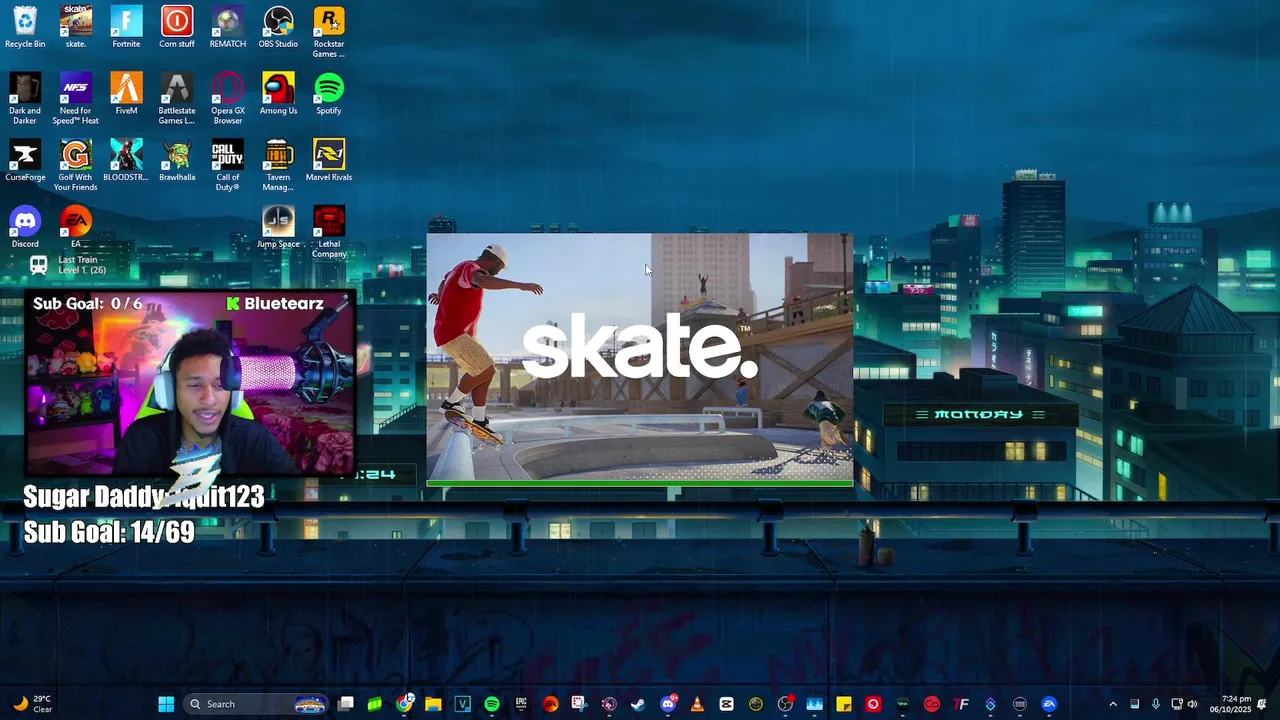Open Steam from the taskbar

[638, 704]
